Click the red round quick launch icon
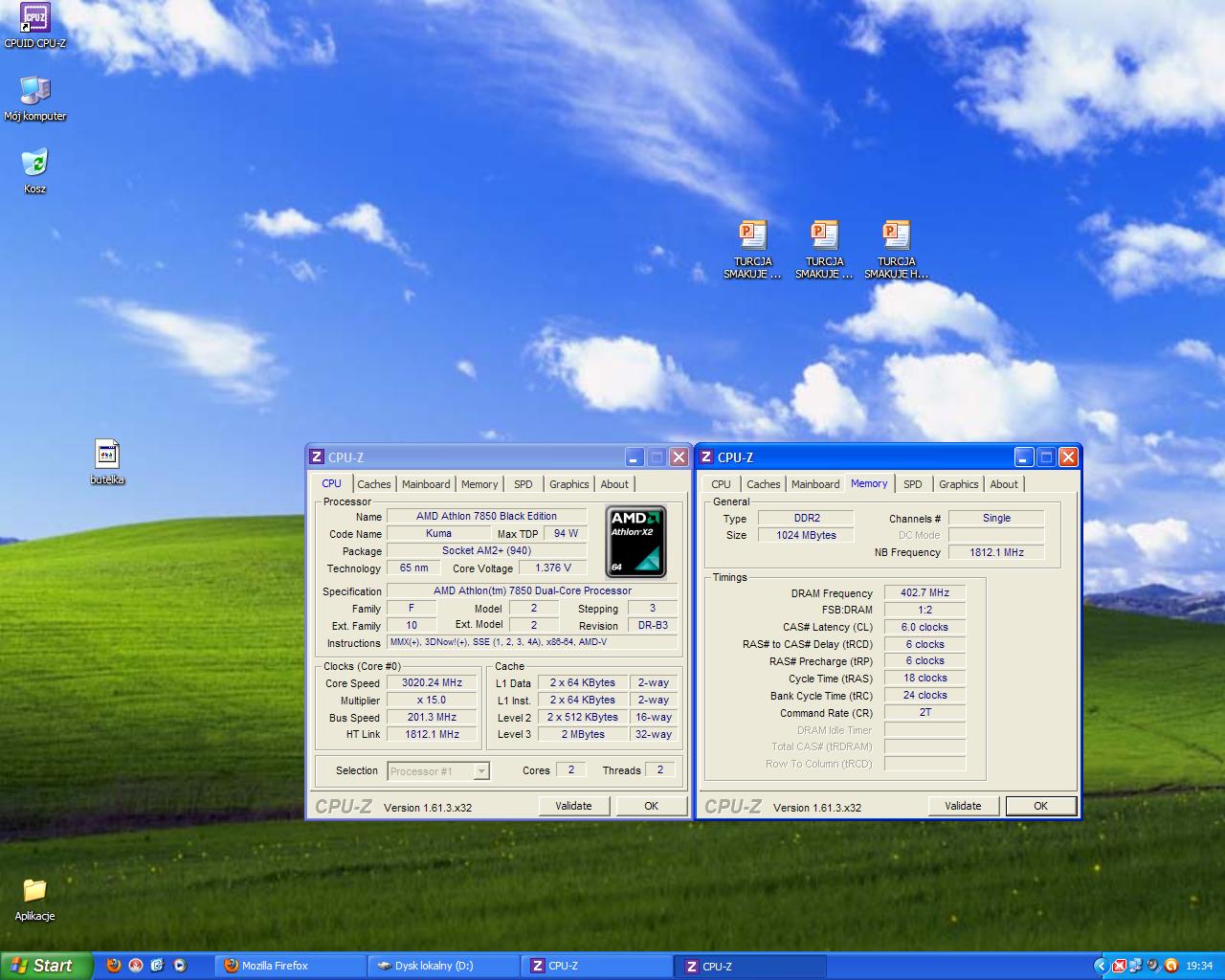The height and width of the screenshot is (980, 1225). pyautogui.click(x=136, y=966)
